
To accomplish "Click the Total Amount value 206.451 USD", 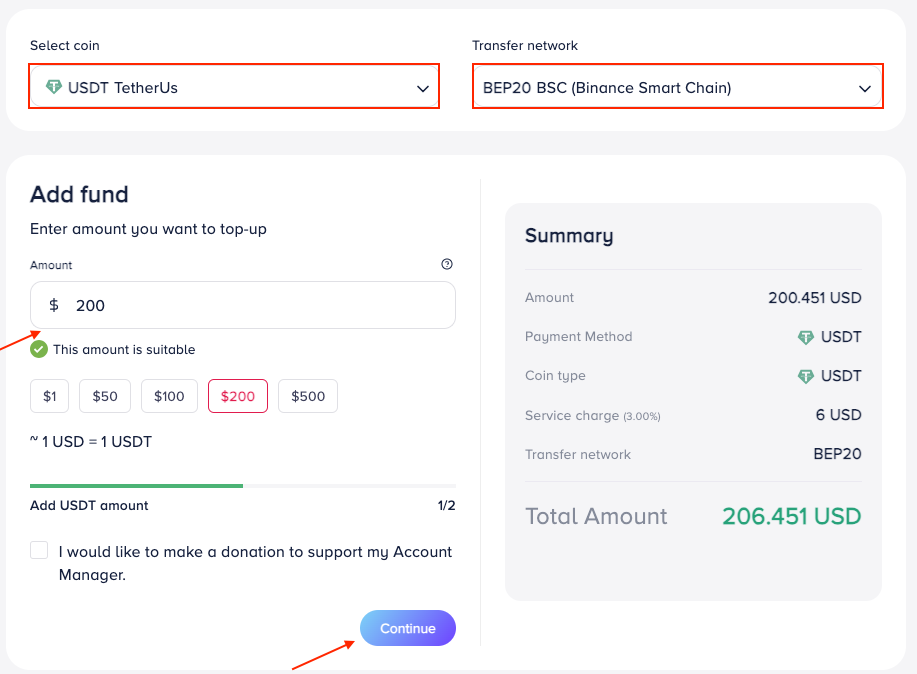I will [791, 516].
